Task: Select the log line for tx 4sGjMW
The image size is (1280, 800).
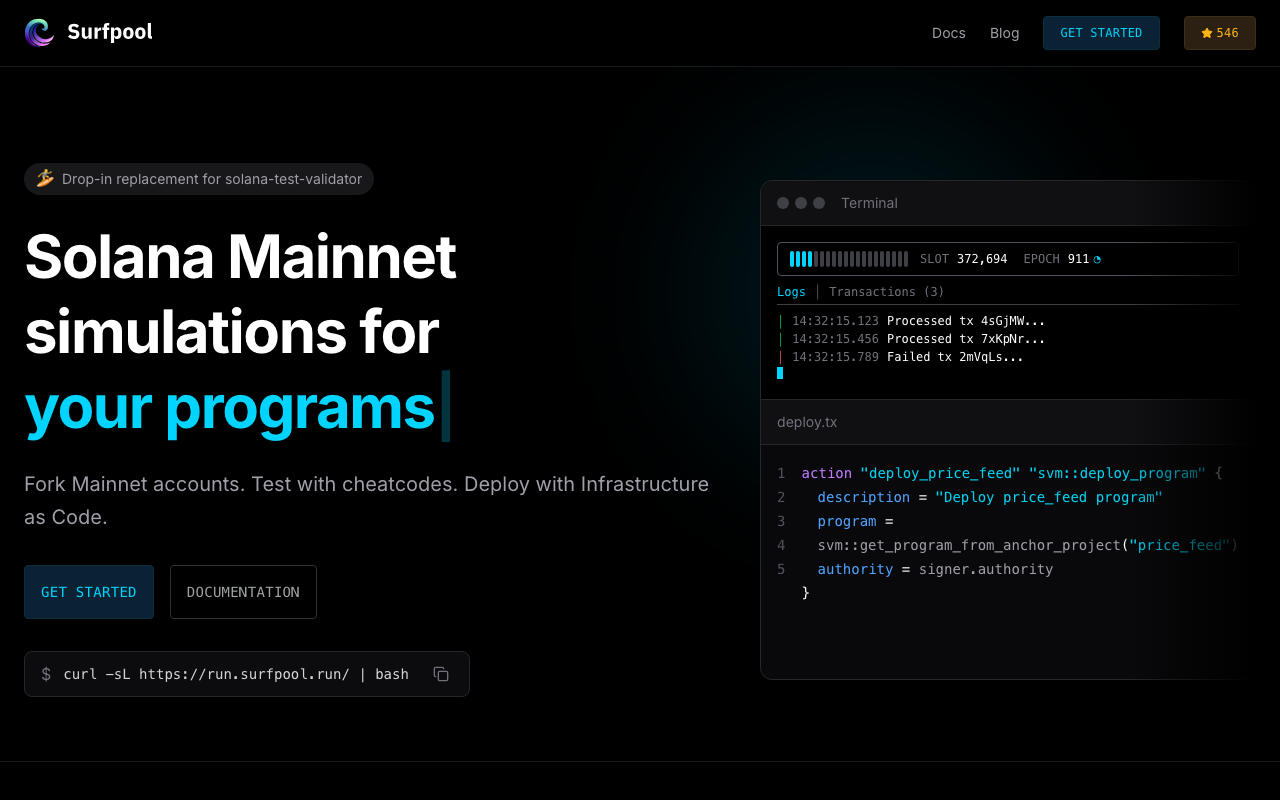Action: click(x=912, y=321)
